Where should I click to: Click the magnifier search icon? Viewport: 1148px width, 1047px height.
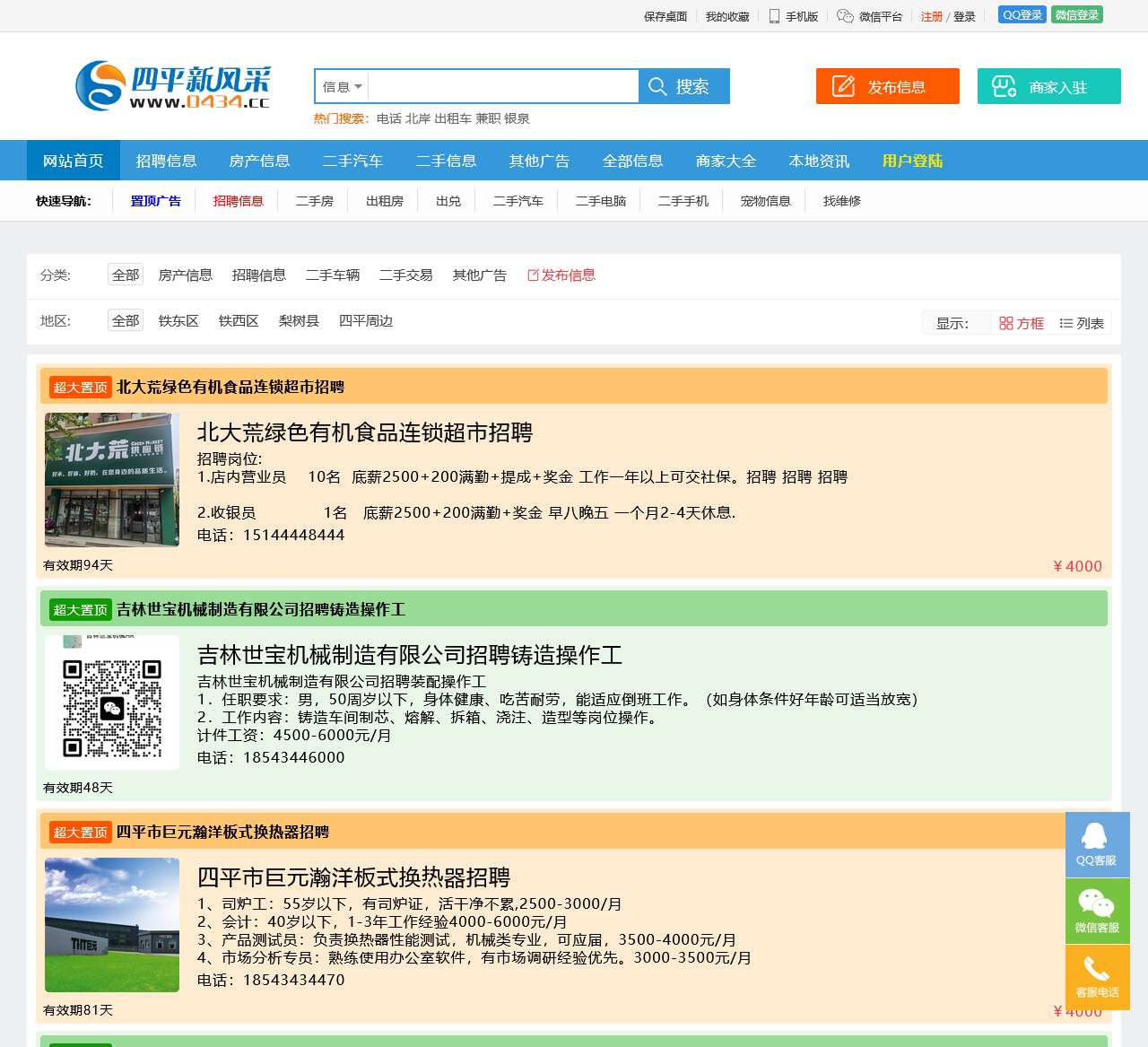click(x=657, y=87)
